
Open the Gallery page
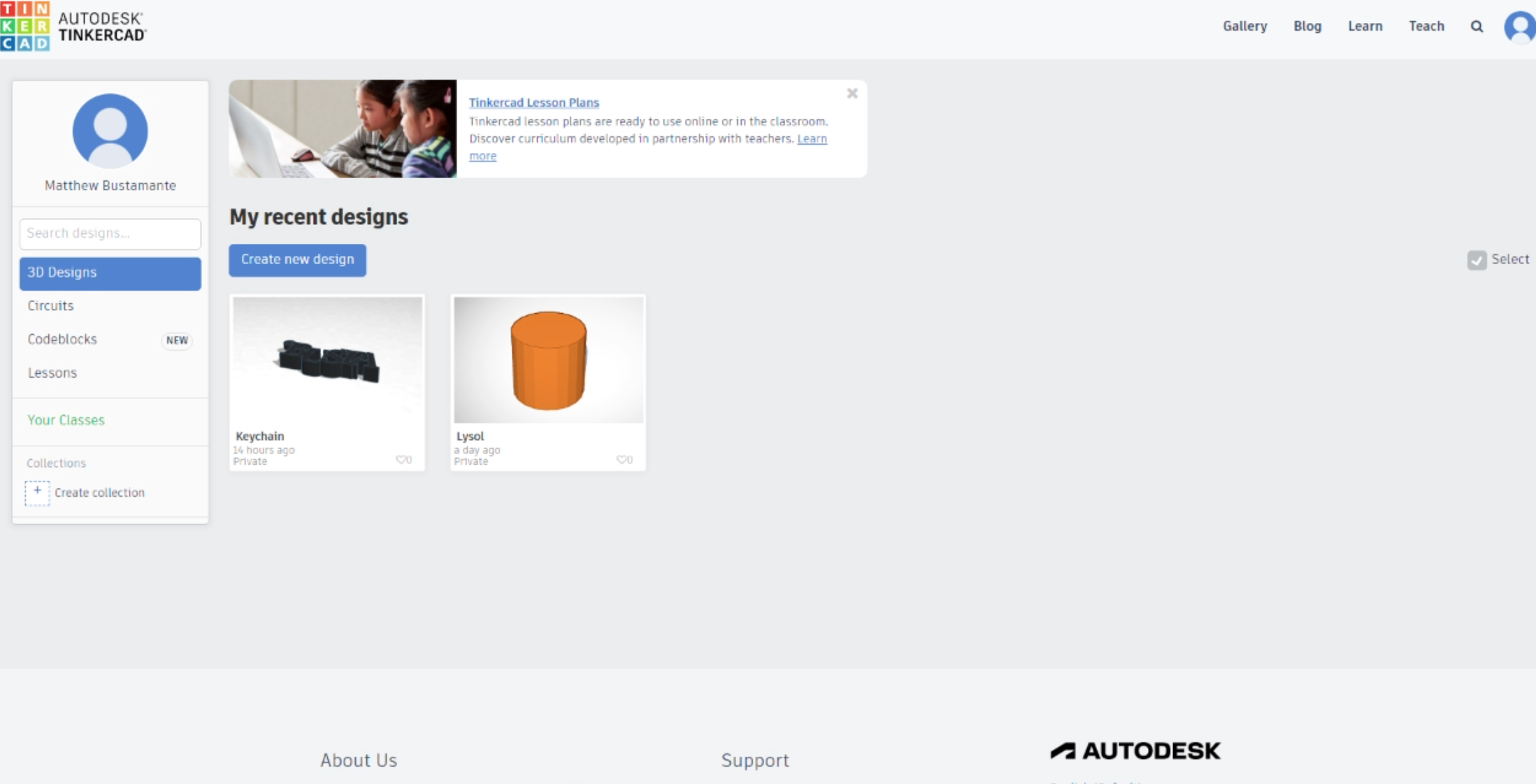pyautogui.click(x=1244, y=27)
